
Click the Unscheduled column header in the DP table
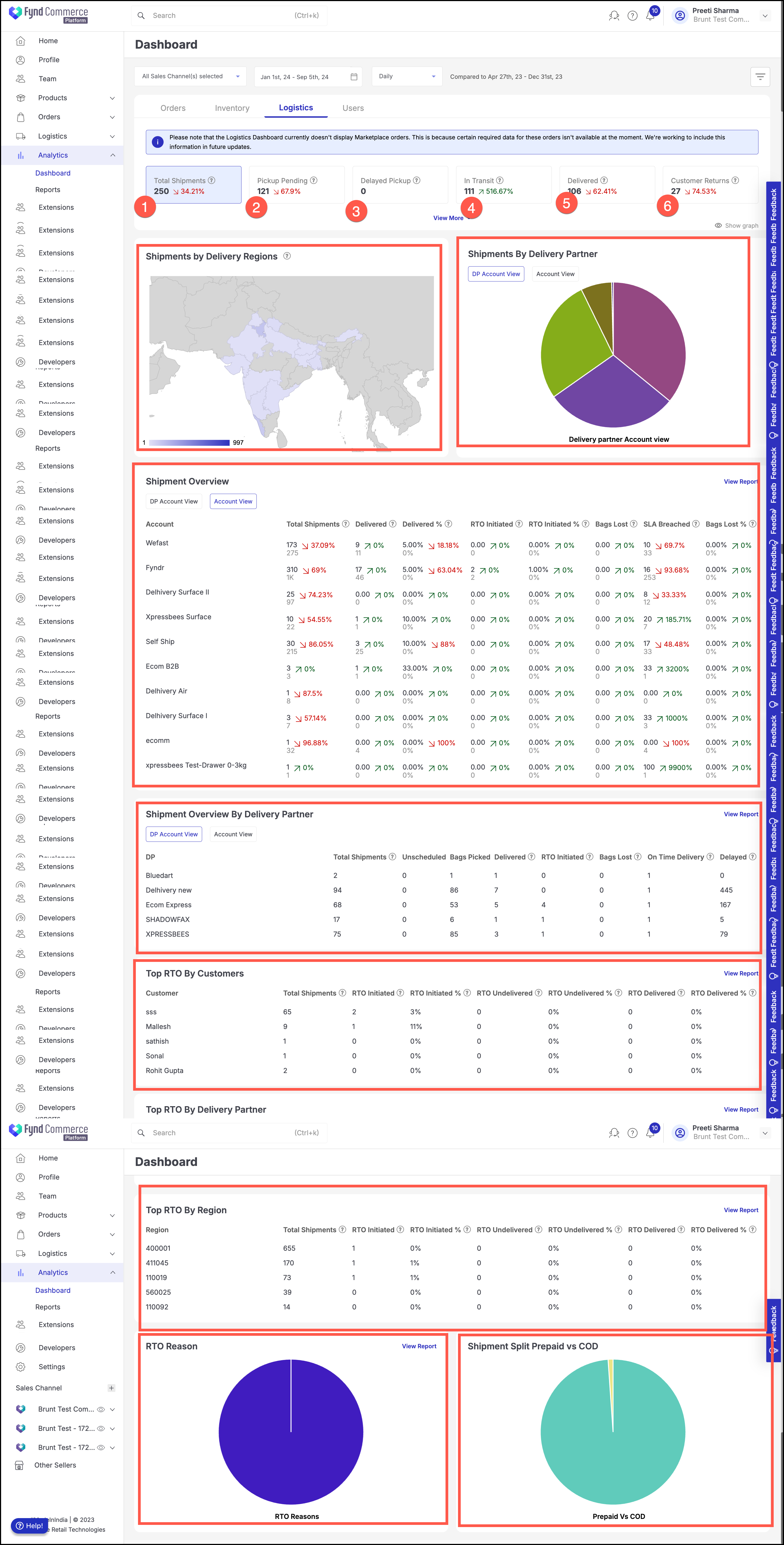point(424,857)
